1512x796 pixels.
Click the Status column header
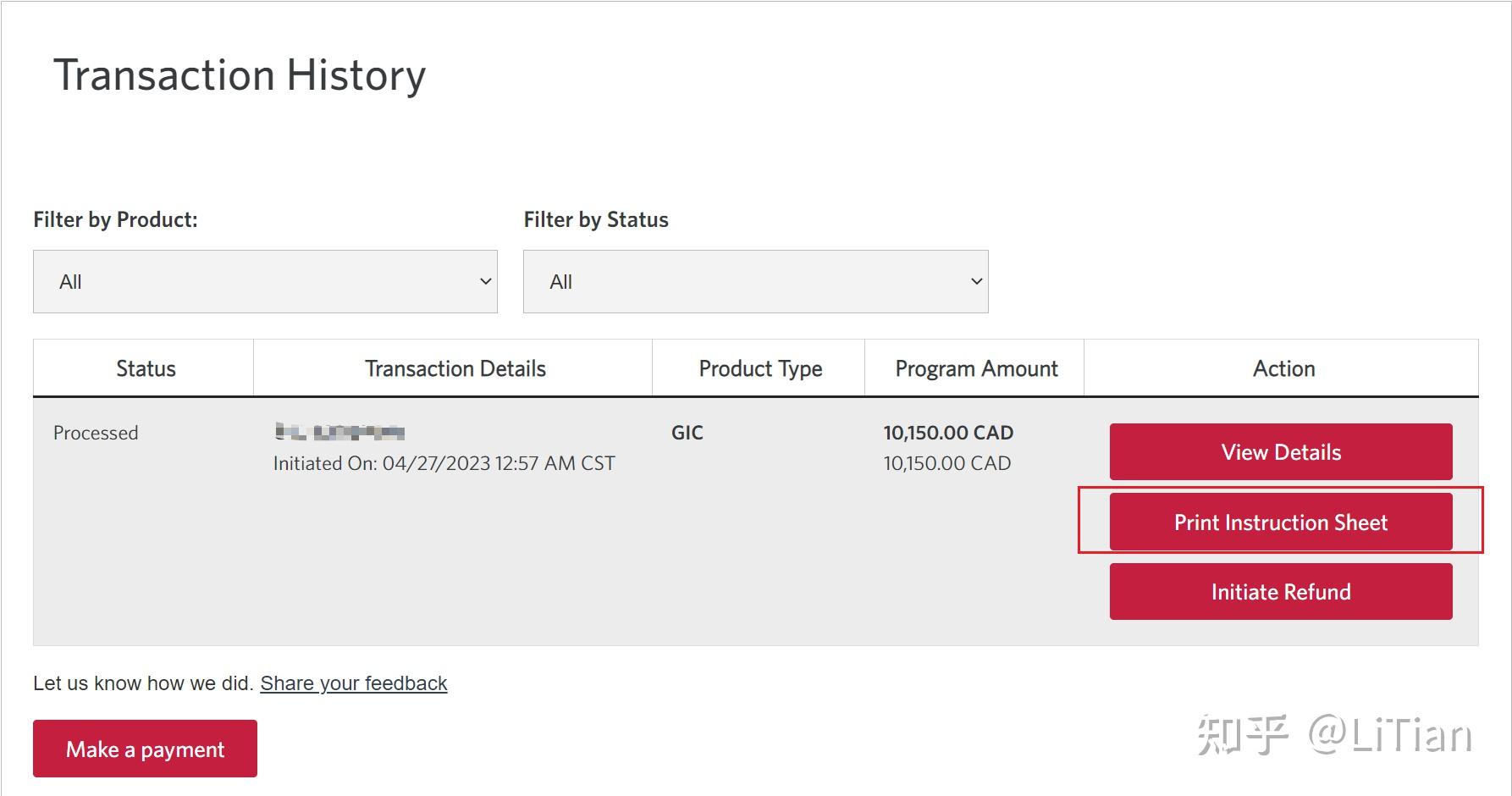146,369
